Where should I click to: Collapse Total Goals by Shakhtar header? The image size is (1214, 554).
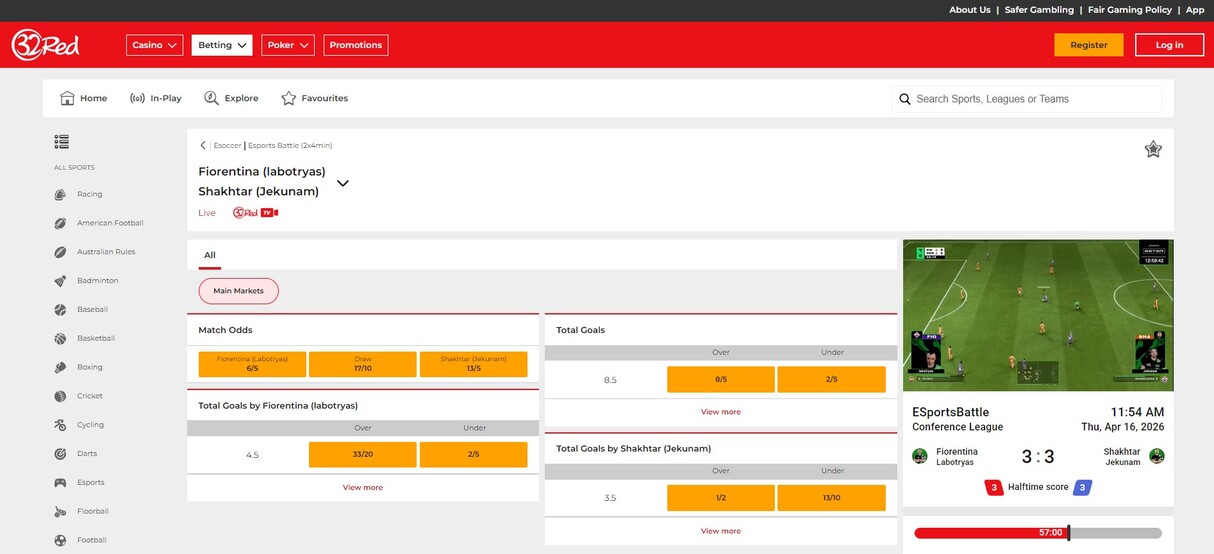[x=721, y=448]
